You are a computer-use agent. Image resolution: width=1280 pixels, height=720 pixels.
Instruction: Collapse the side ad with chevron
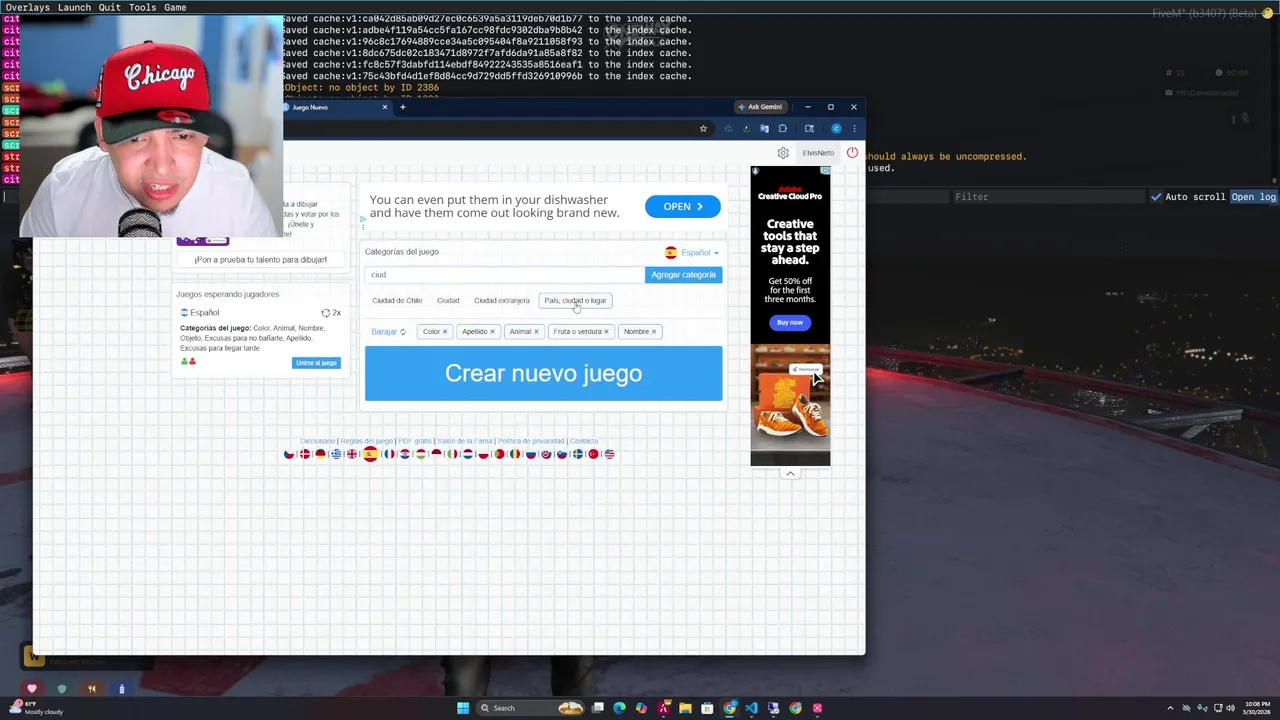790,474
